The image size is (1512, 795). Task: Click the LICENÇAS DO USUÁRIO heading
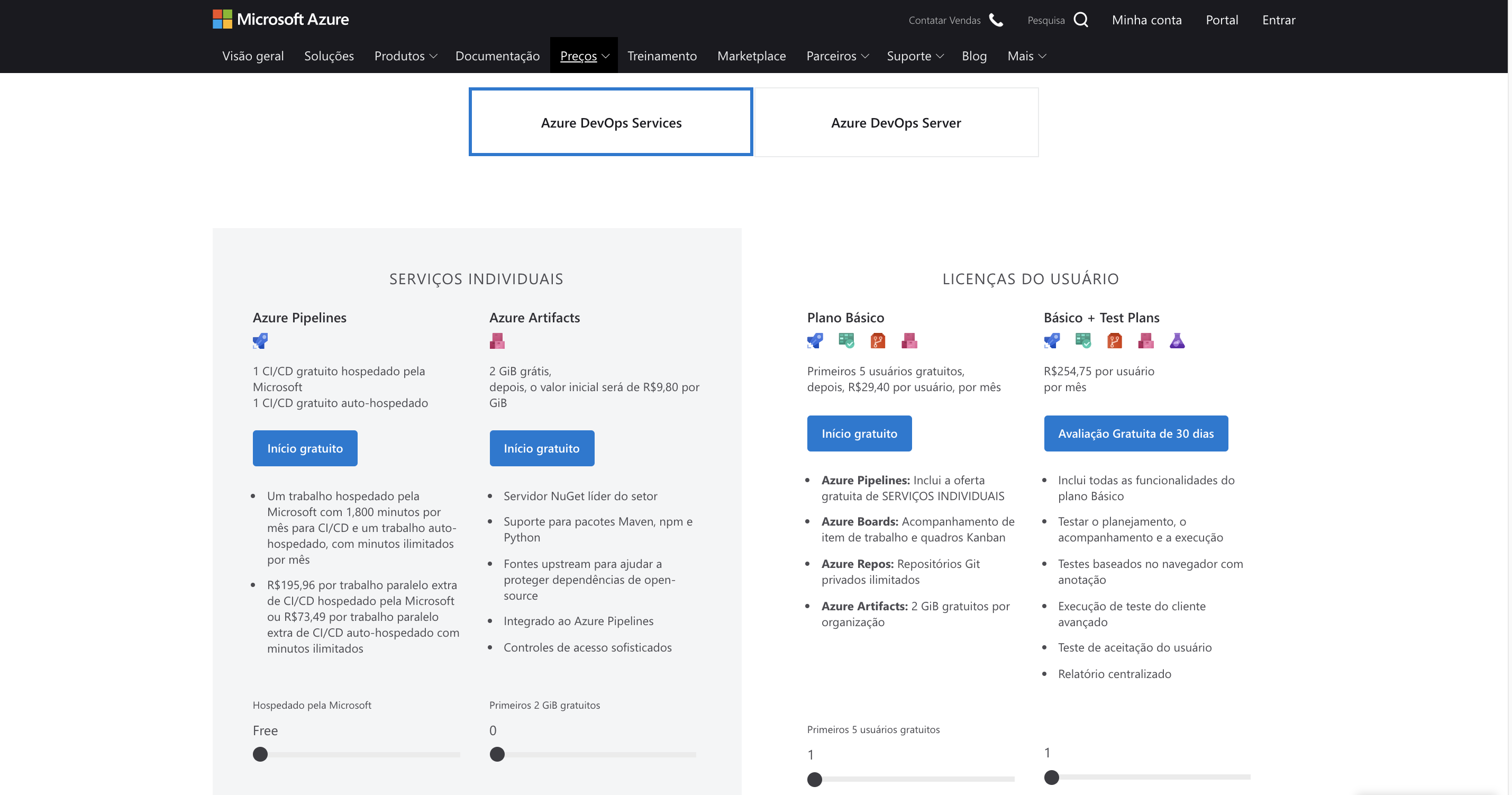coord(1030,279)
